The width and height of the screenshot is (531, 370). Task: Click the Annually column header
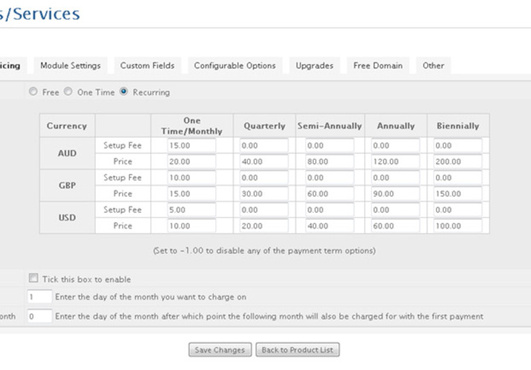tap(396, 126)
